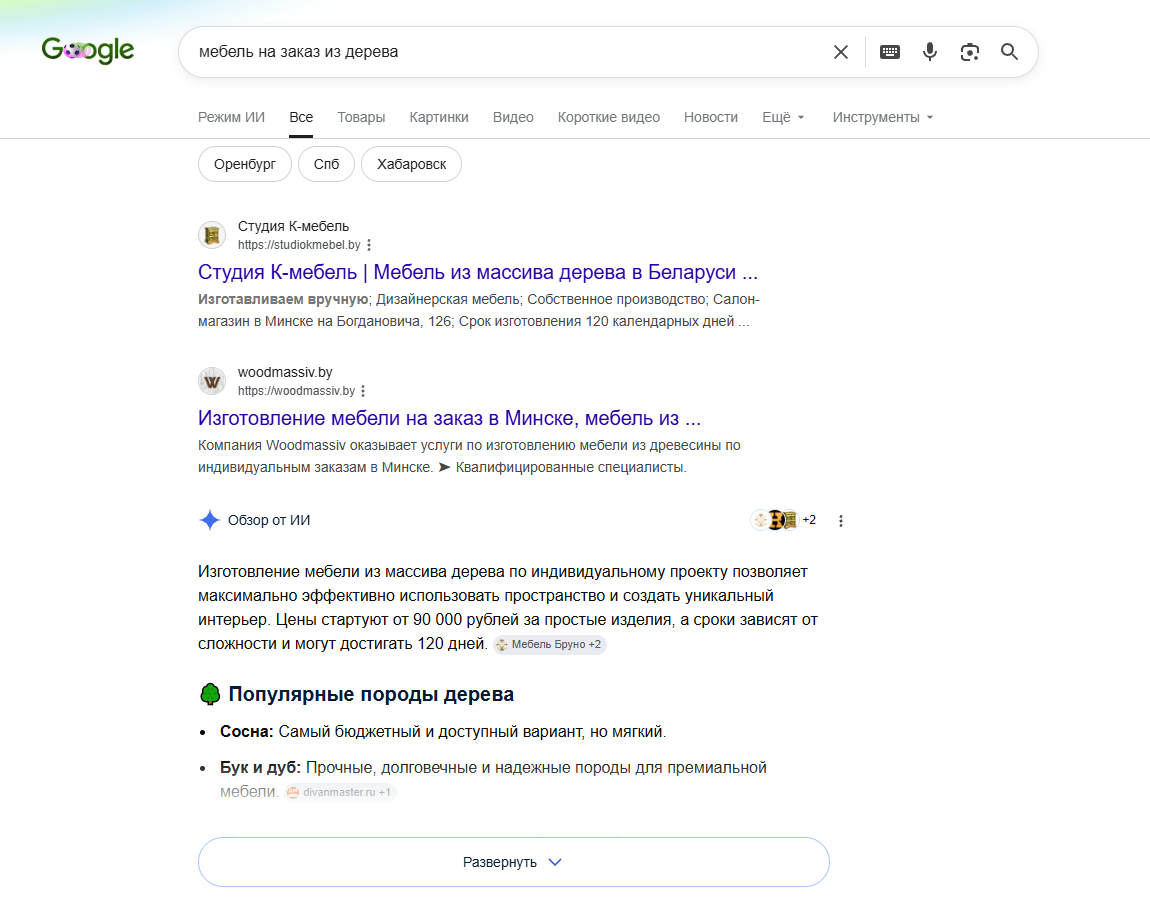Image resolution: width=1150 pixels, height=906 pixels.
Task: Click the Студия К-мебель site name
Action: [293, 227]
